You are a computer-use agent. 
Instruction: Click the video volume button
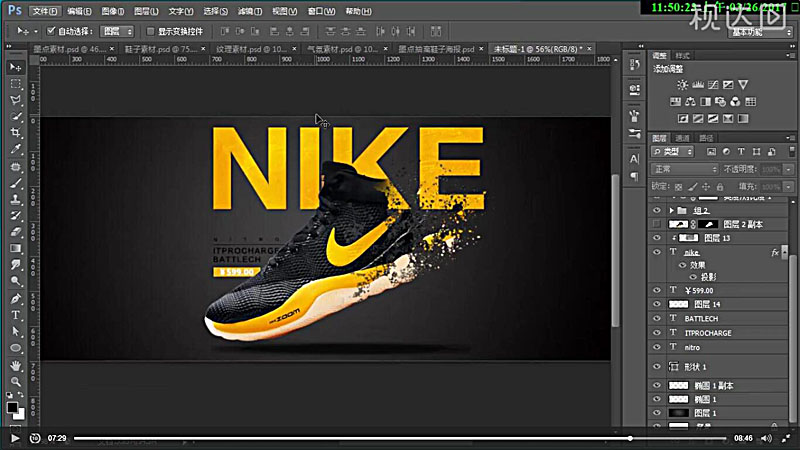[x=766, y=438]
